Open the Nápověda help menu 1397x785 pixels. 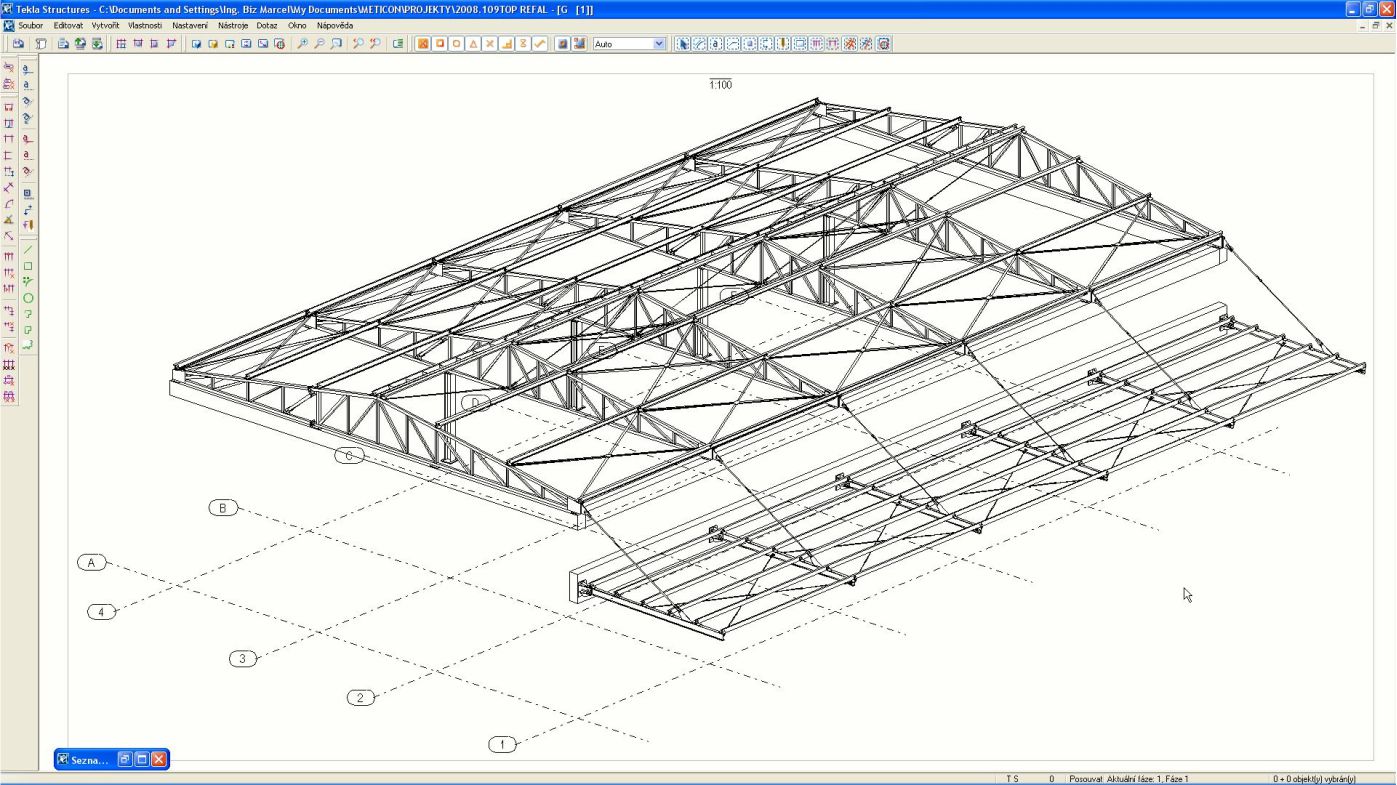coord(334,25)
